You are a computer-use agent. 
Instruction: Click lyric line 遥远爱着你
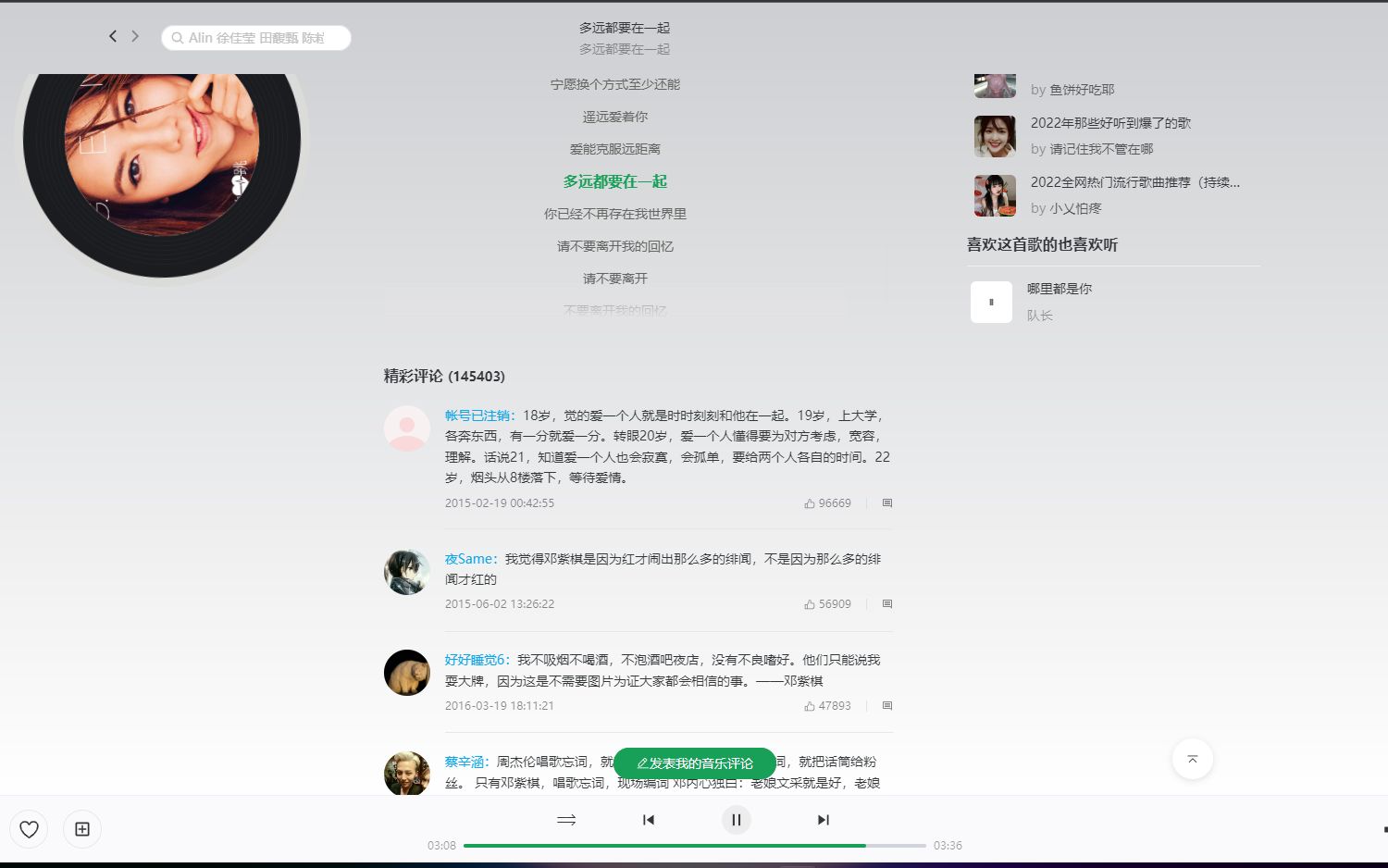click(x=615, y=117)
